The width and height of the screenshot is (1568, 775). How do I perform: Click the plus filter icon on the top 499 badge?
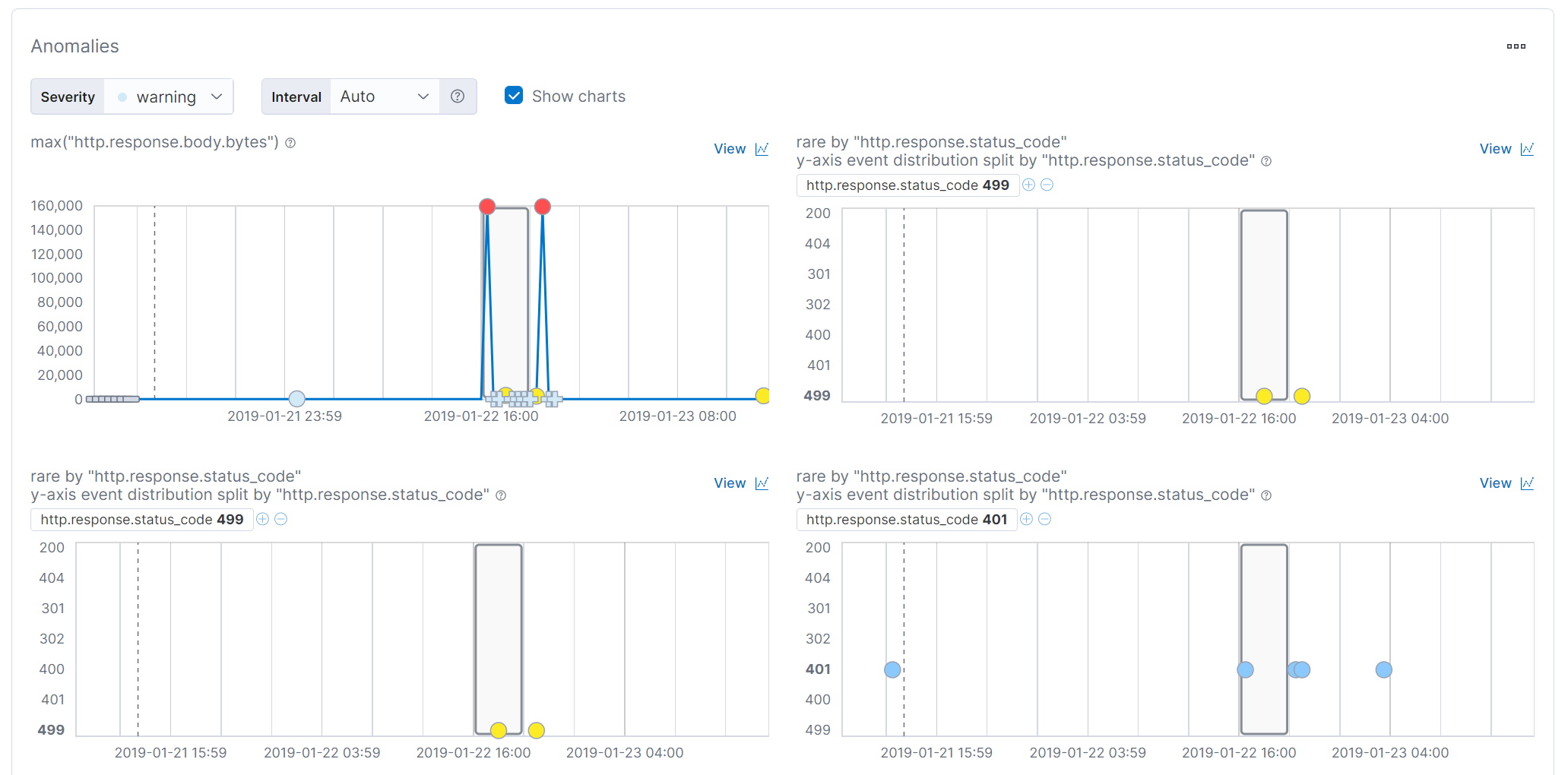[1028, 185]
